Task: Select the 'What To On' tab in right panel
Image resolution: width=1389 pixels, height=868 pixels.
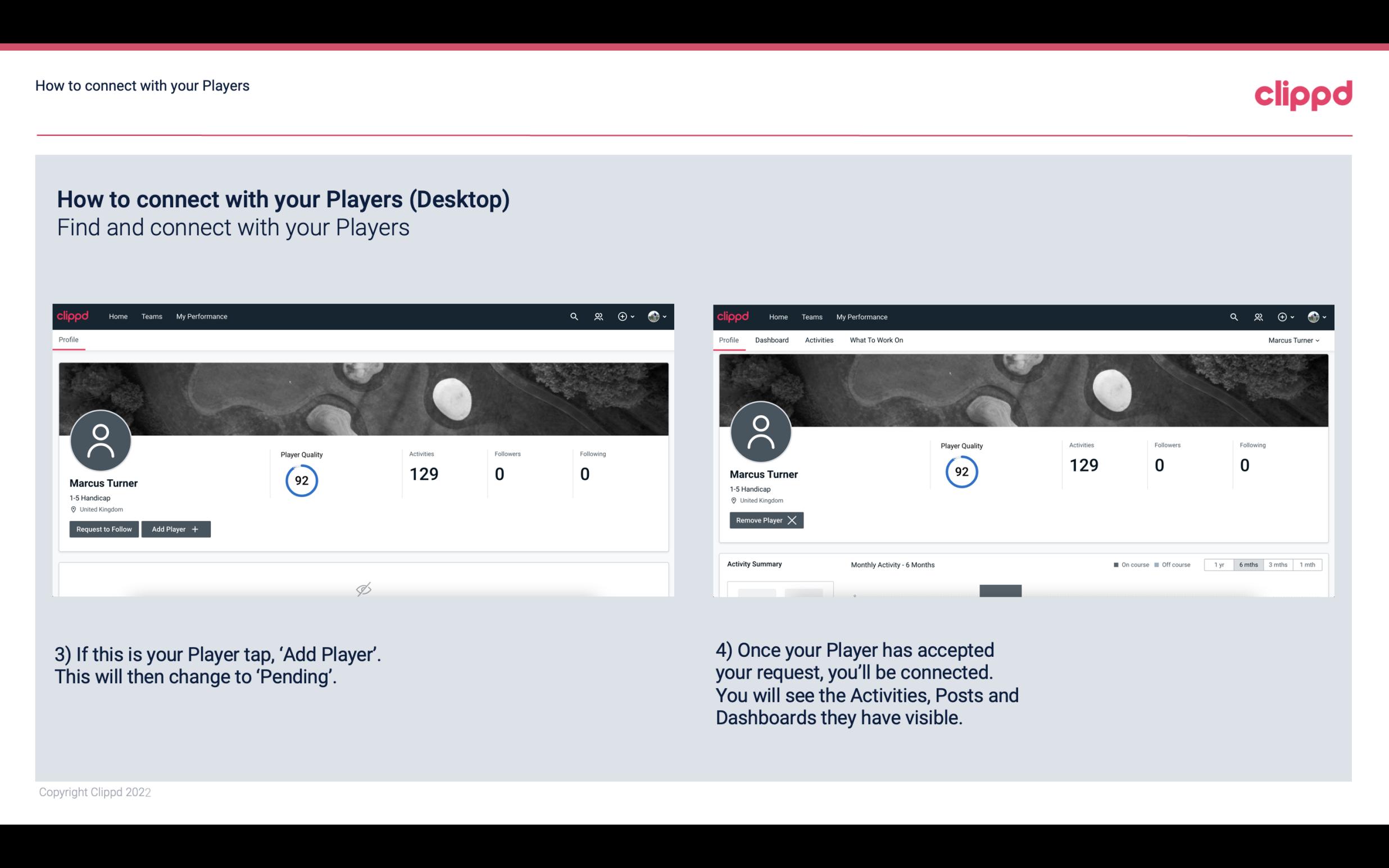Action: tap(876, 340)
